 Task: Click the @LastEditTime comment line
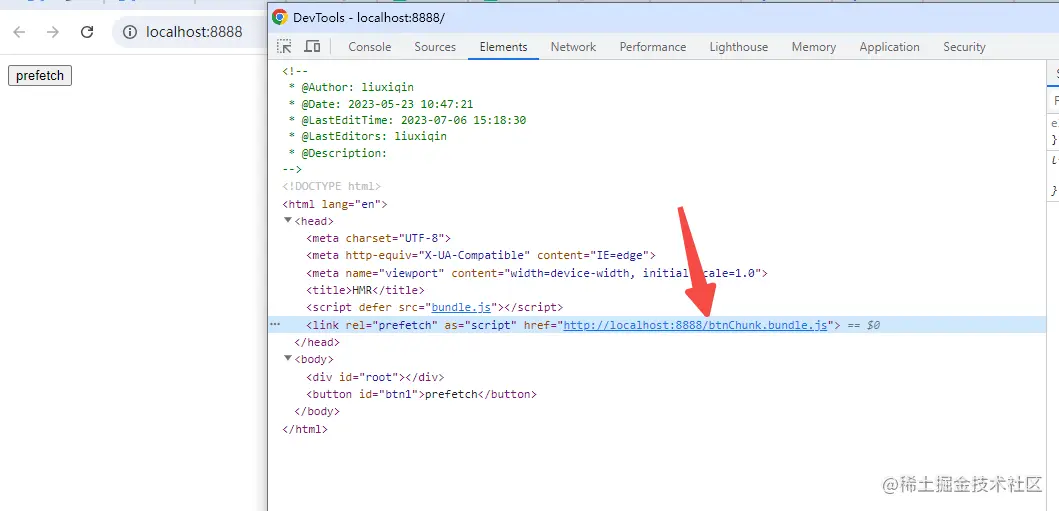[x=407, y=120]
